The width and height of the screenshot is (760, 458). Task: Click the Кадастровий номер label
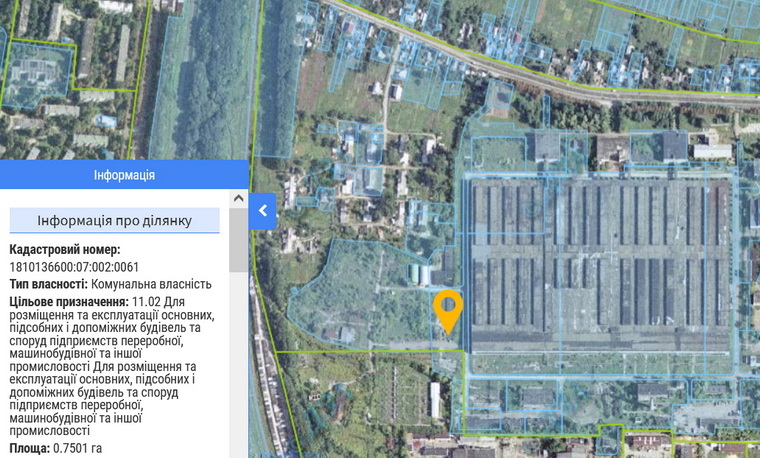click(x=65, y=250)
